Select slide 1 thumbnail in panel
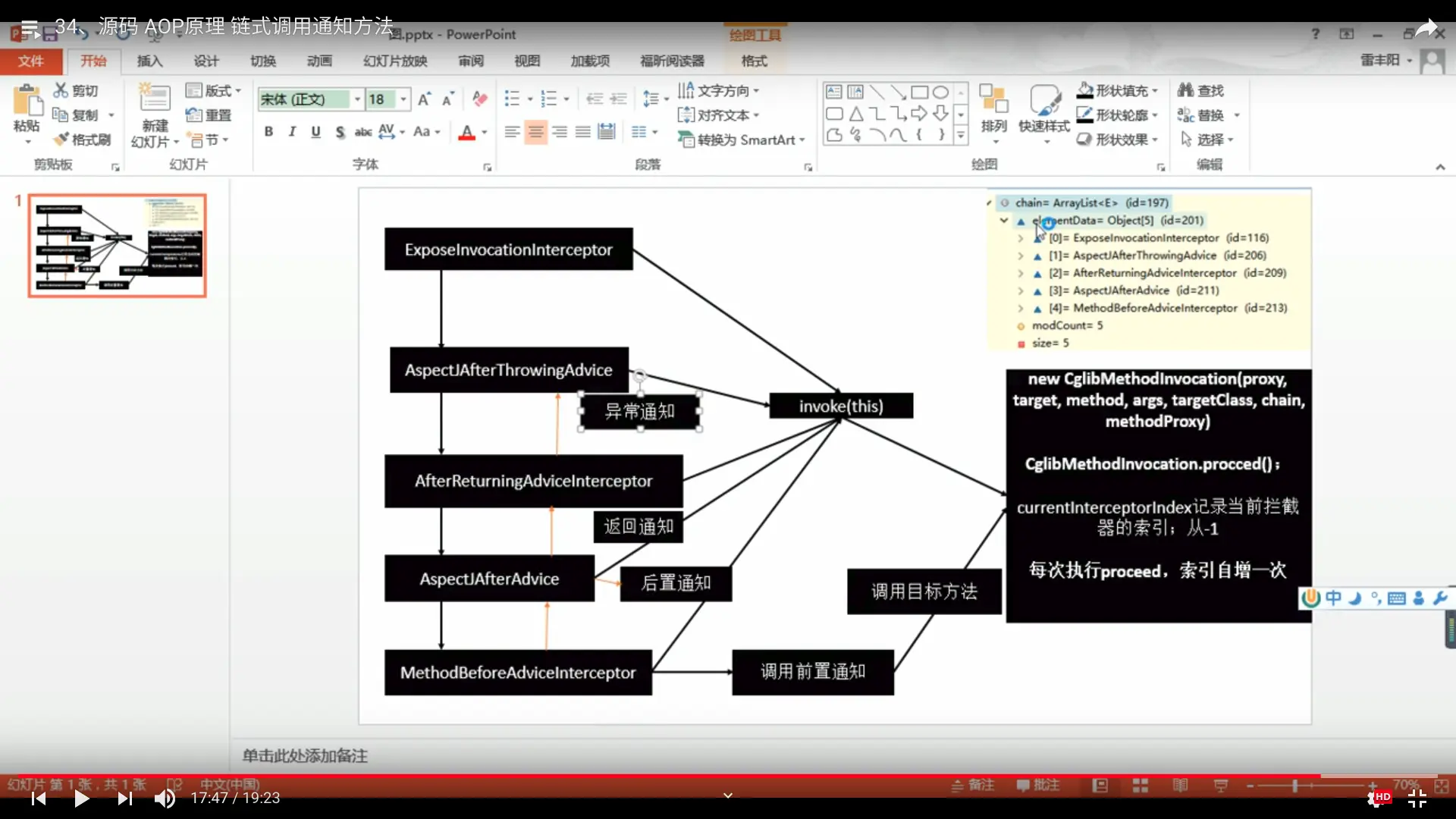Screen dimensions: 1456x819 click(x=118, y=245)
